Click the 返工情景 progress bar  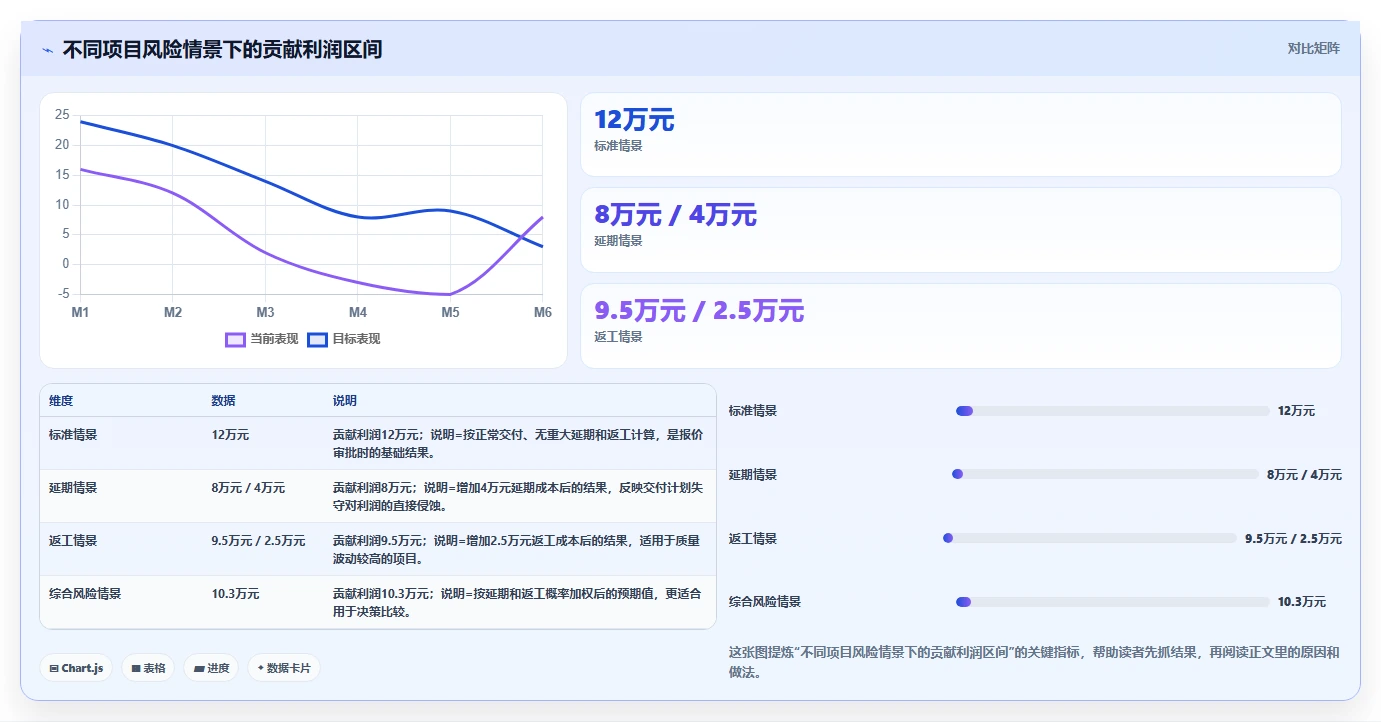[x=1090, y=538]
